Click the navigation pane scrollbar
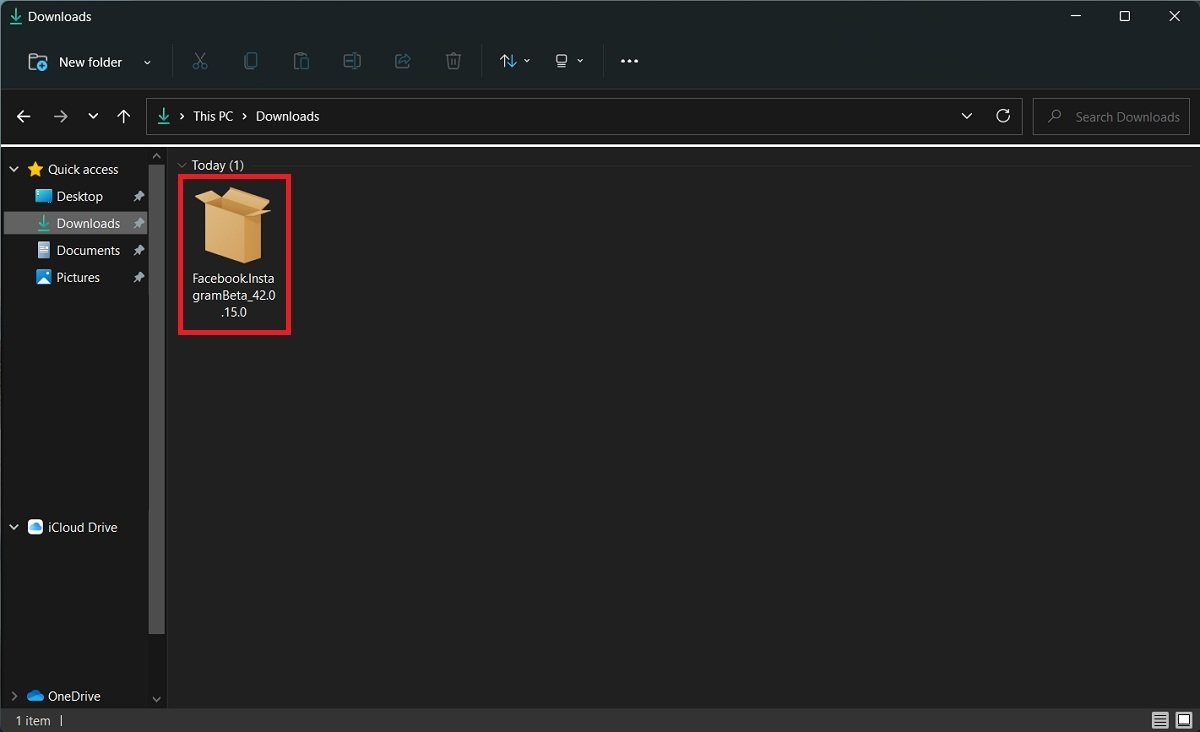1200x732 pixels. pyautogui.click(x=156, y=398)
